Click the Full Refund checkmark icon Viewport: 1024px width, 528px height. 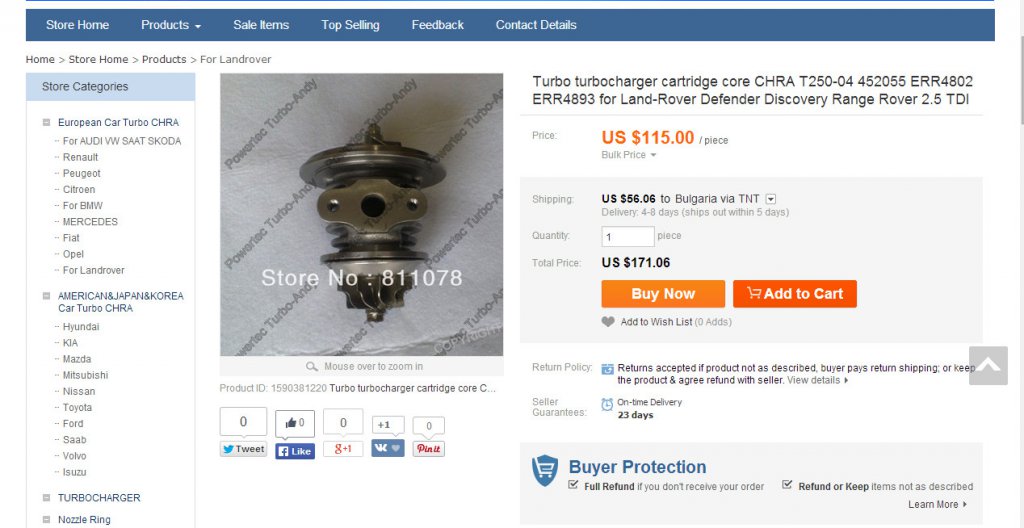[x=573, y=485]
